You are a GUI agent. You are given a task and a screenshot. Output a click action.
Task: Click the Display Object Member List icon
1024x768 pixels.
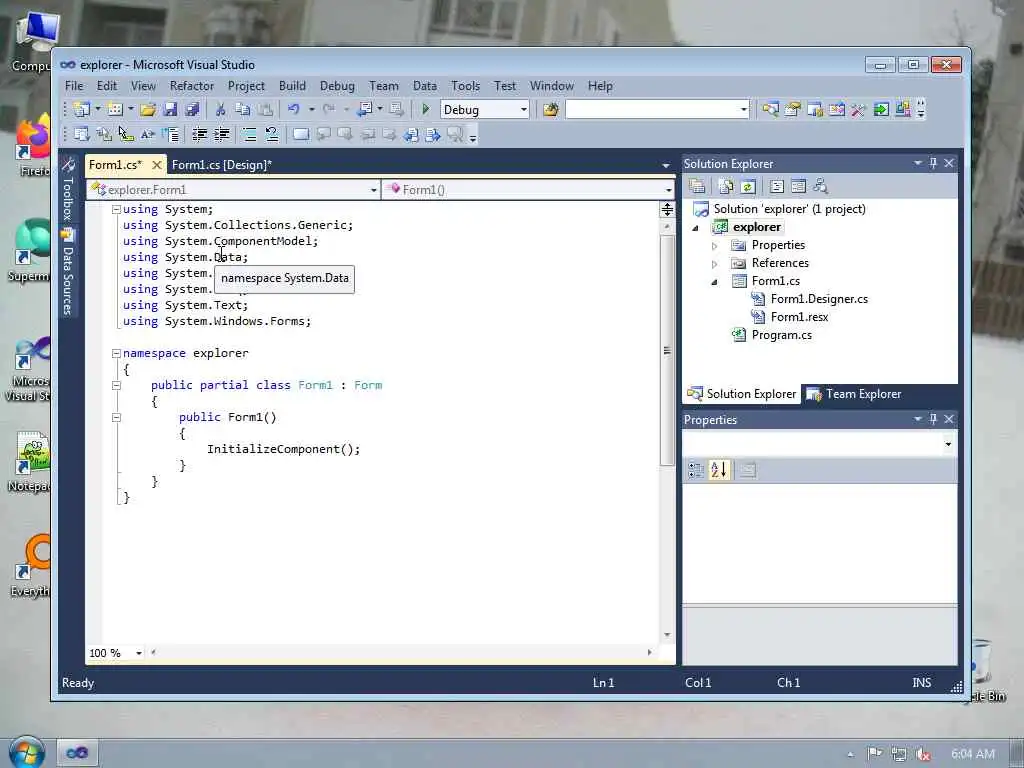(82, 135)
